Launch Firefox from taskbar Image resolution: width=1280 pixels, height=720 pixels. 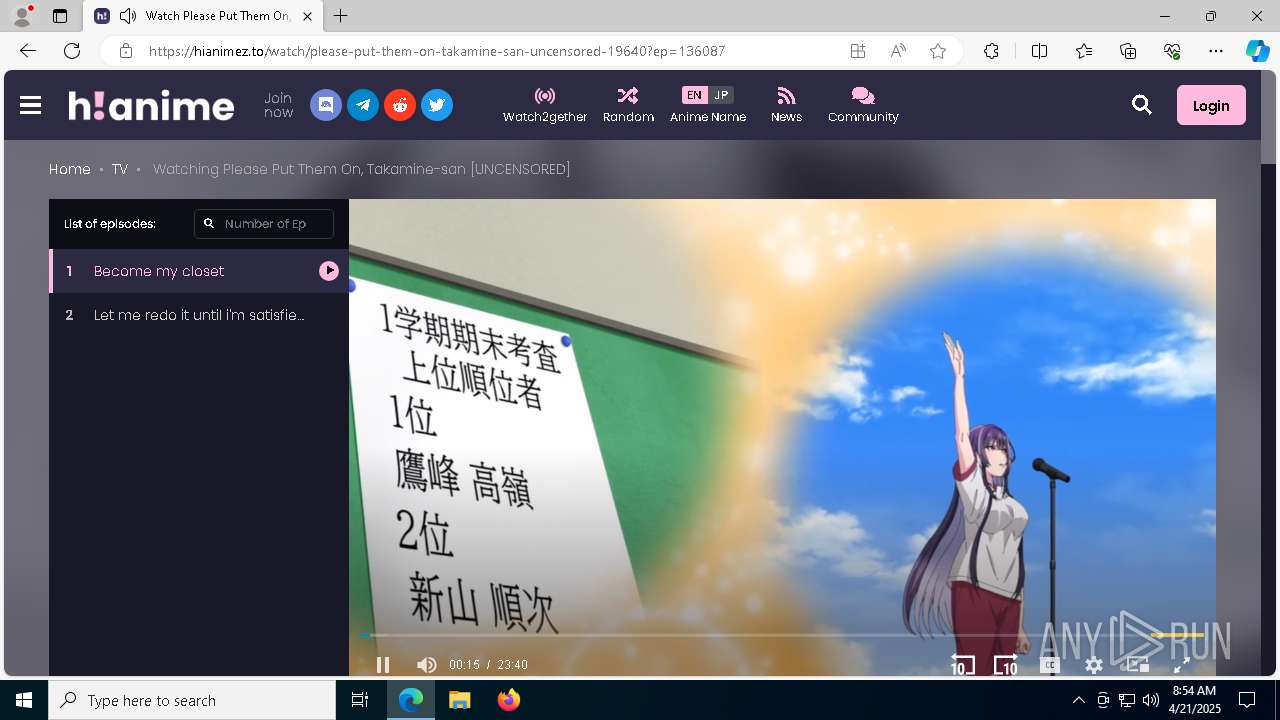[509, 700]
